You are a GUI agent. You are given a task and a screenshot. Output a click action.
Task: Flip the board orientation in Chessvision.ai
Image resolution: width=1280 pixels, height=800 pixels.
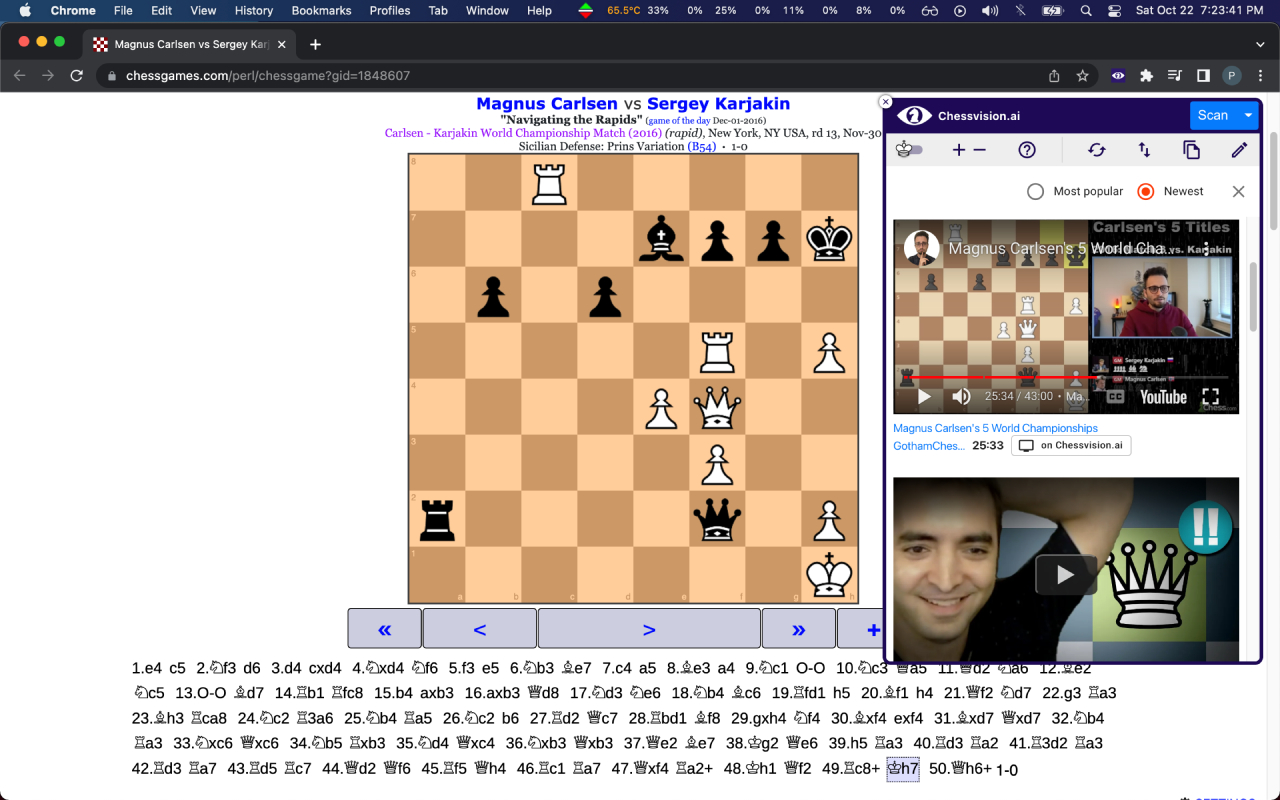[1143, 148]
